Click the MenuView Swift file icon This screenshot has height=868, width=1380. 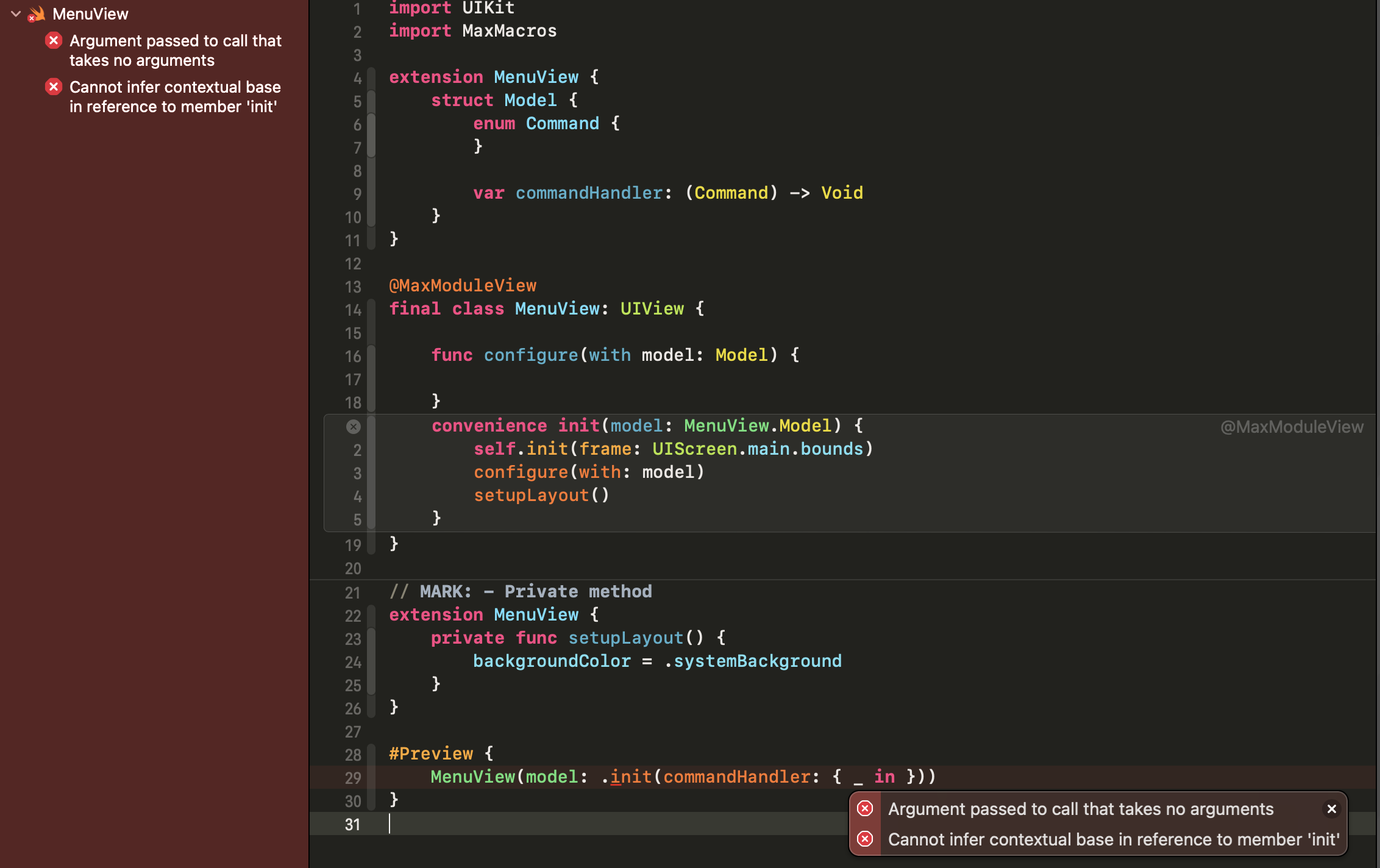pos(37,14)
